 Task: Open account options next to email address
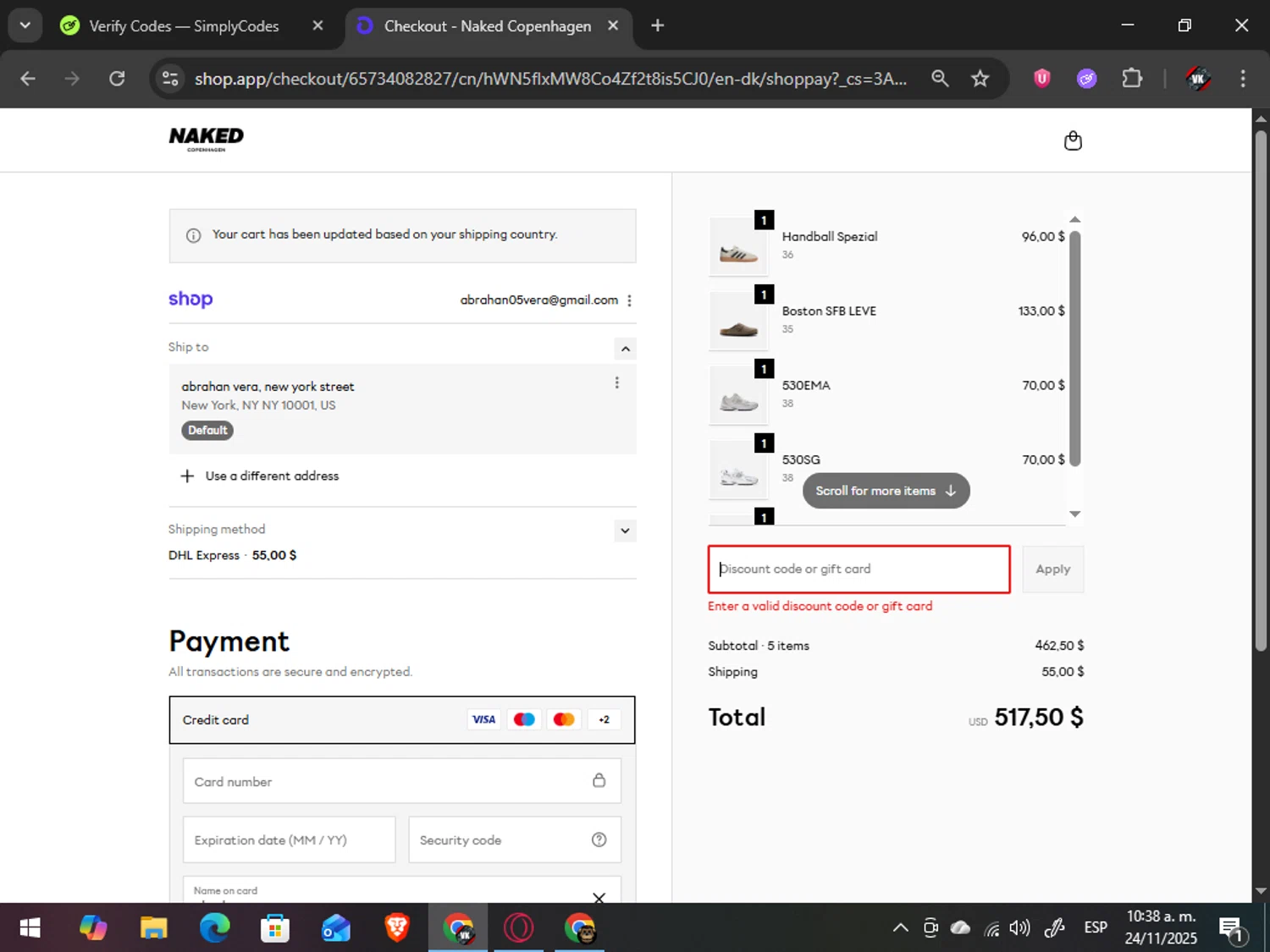[629, 300]
